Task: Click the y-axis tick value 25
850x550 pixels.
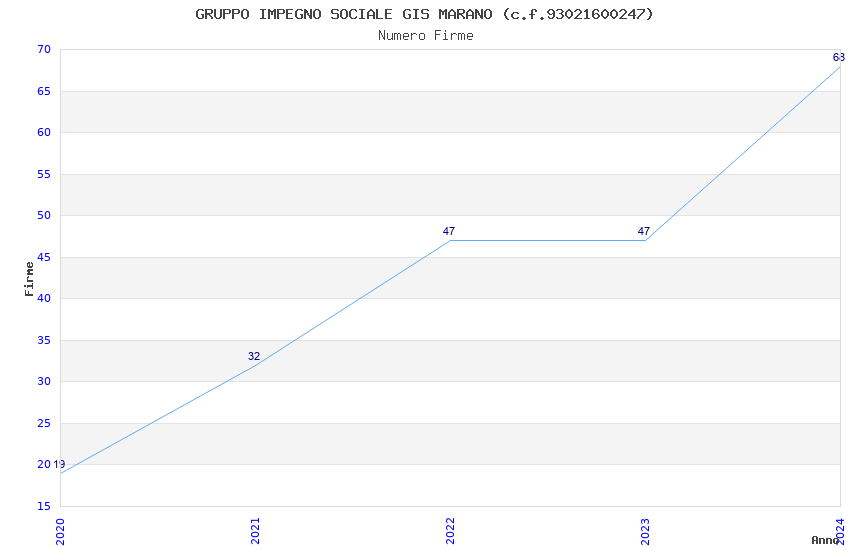Action: click(x=44, y=423)
